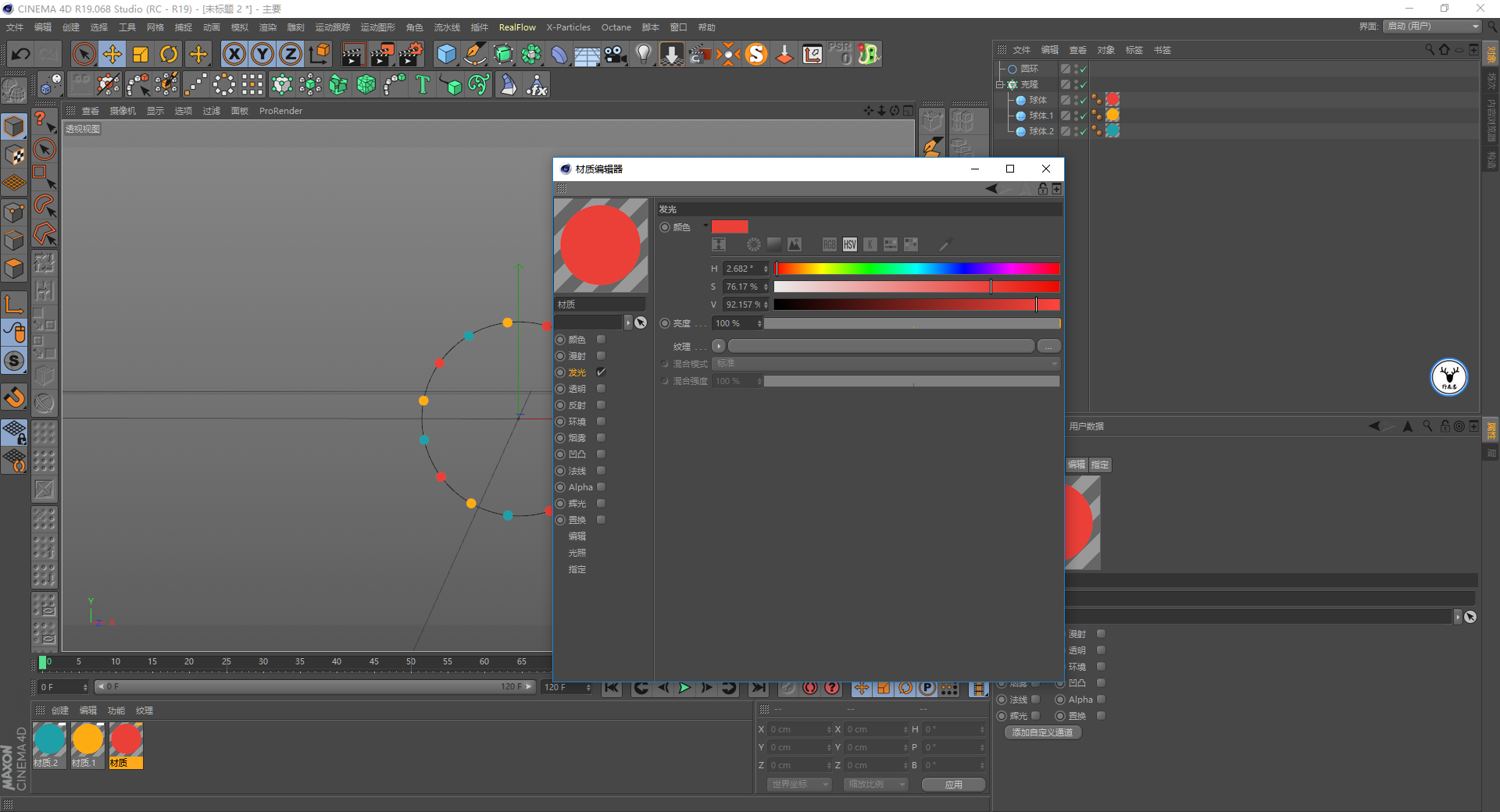The image size is (1500, 812).
Task: Activate the Rotate tool
Action: [x=169, y=54]
